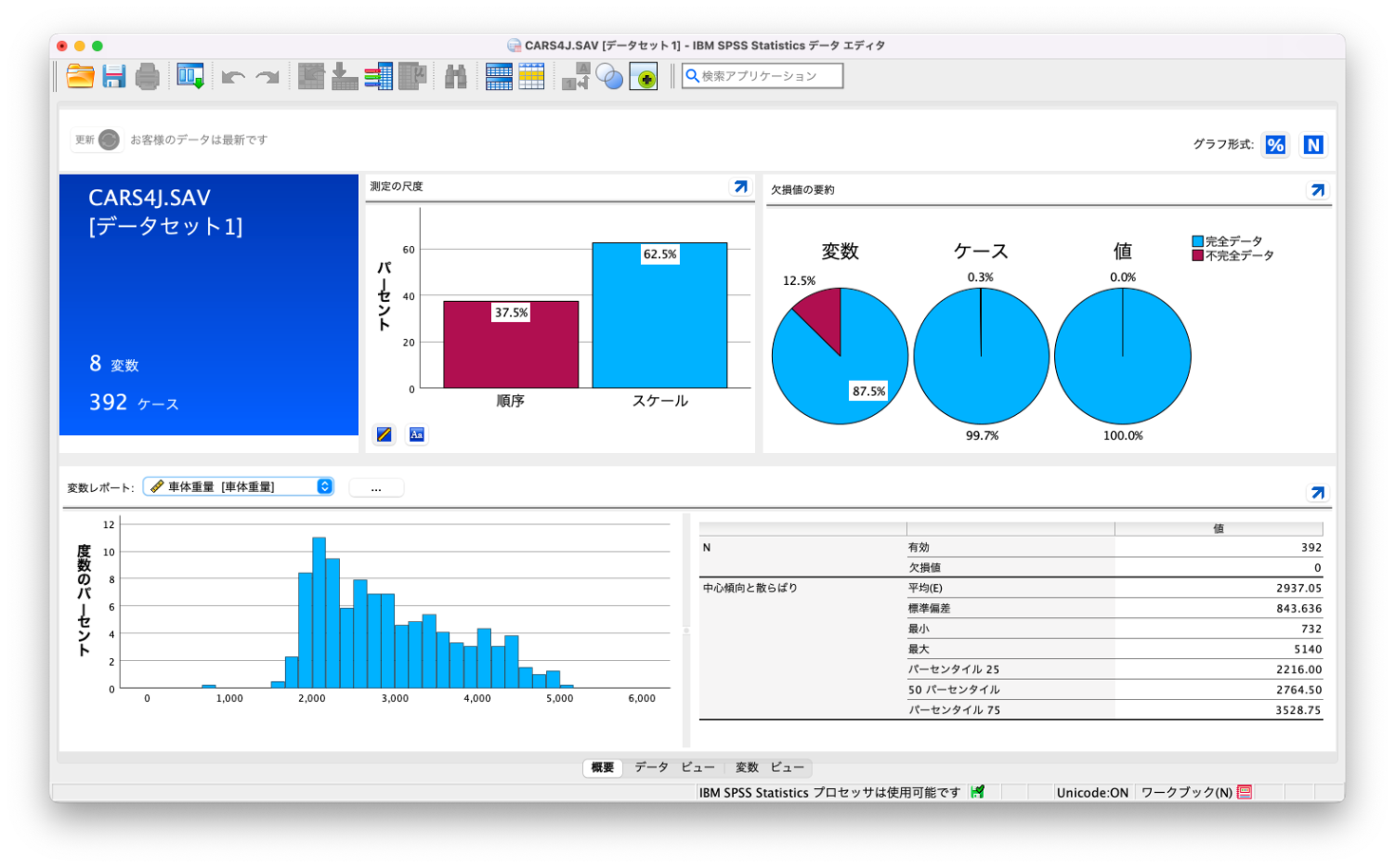Click the ellipsis button beside variable dropdown
This screenshot has height=868, width=1395.
click(376, 487)
